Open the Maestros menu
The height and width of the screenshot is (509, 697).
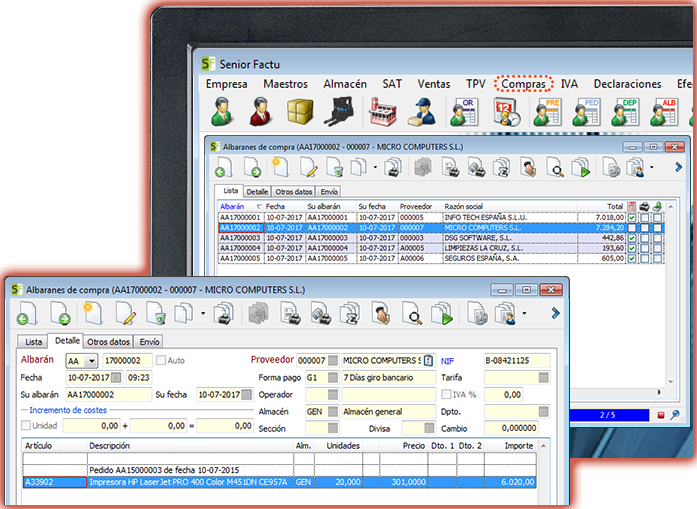(285, 84)
